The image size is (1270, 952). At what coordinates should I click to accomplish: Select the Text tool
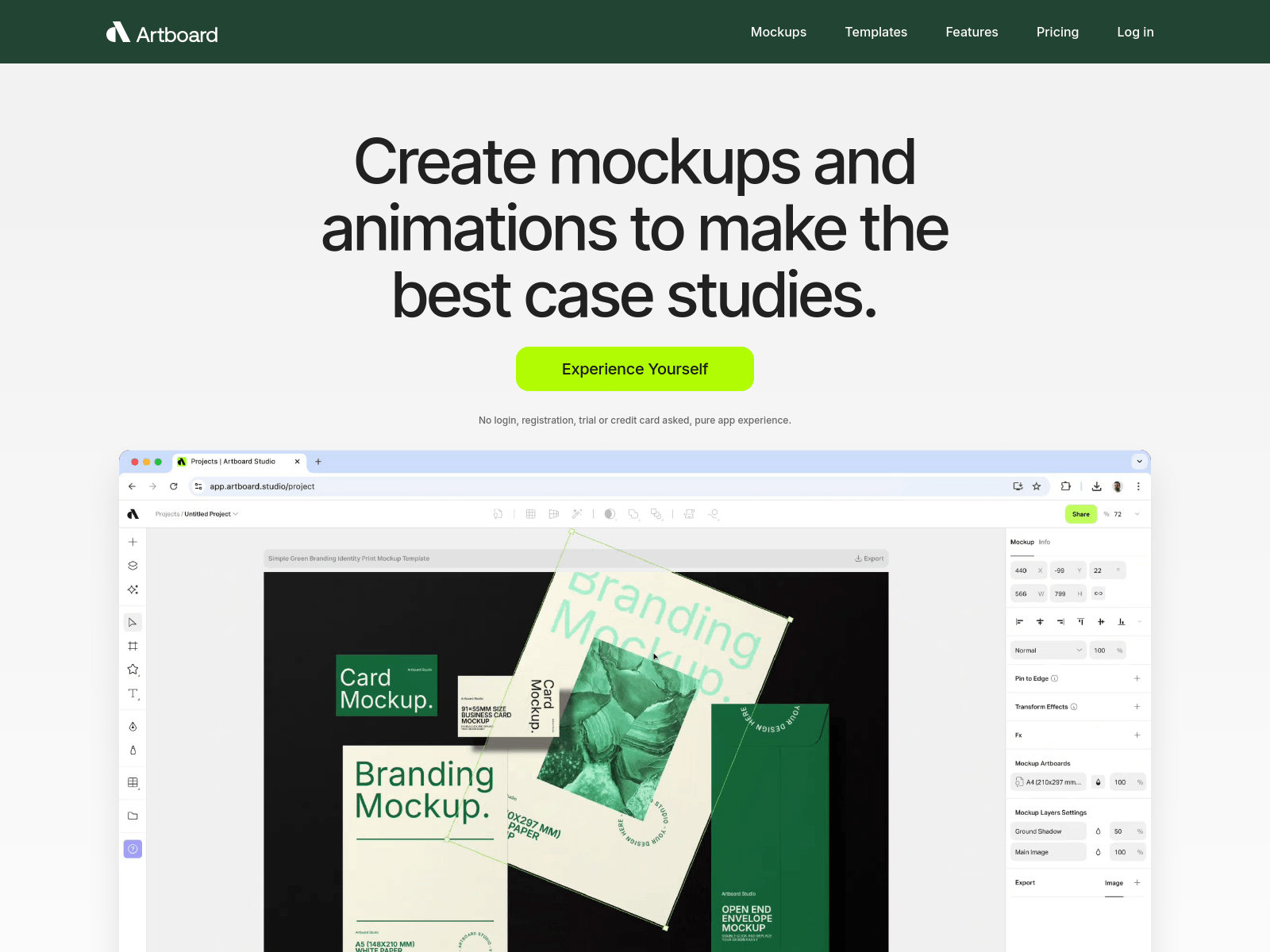(133, 694)
